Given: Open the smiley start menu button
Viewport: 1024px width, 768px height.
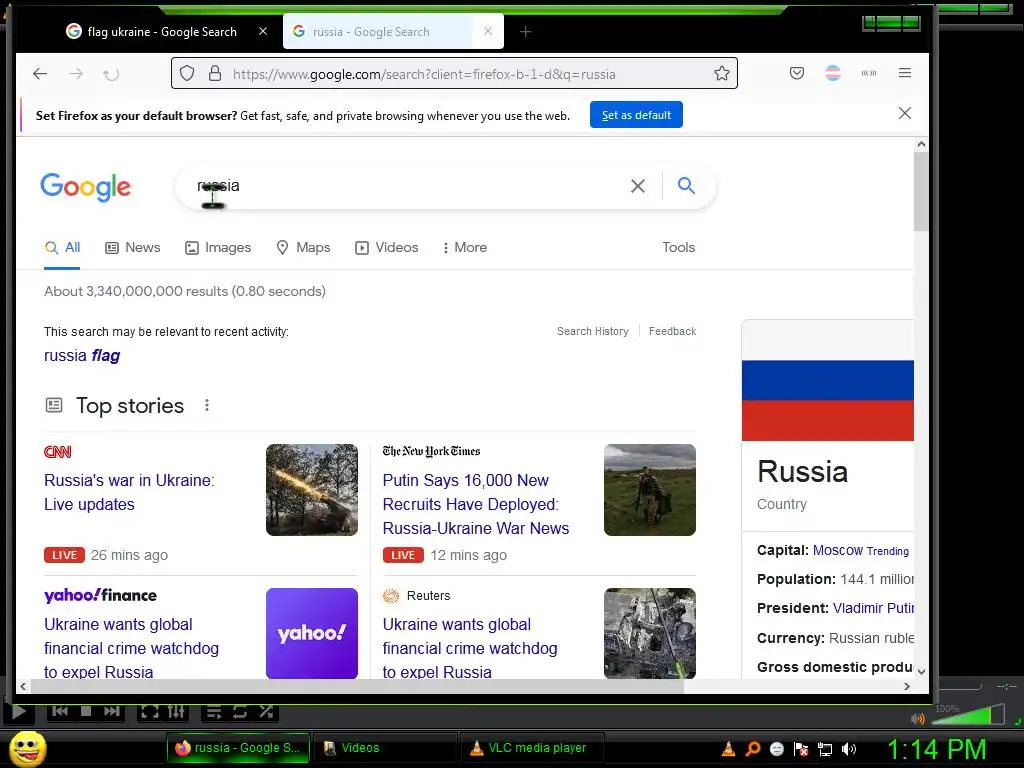Looking at the screenshot, I should pos(28,748).
